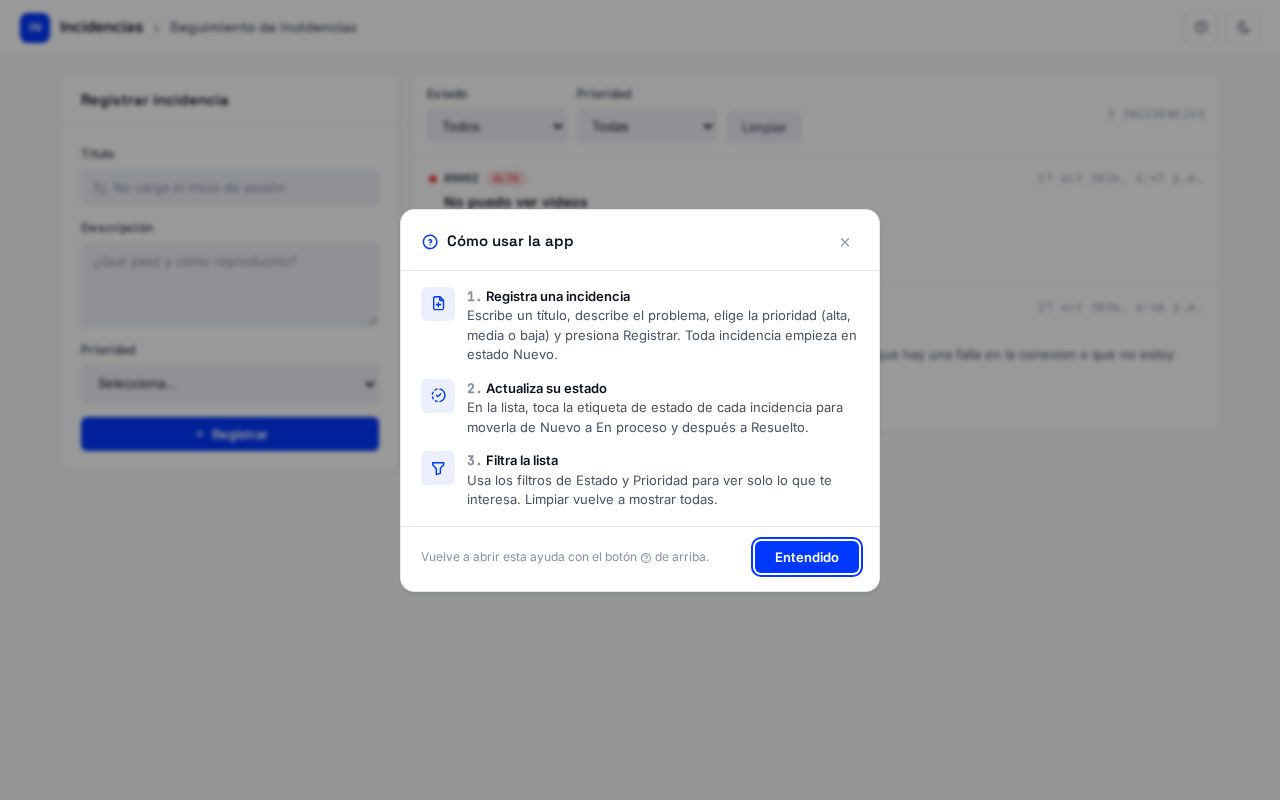The height and width of the screenshot is (800, 1280).
Task: Open the 'Selecciona...' priority dropdown in the form
Action: click(x=230, y=384)
